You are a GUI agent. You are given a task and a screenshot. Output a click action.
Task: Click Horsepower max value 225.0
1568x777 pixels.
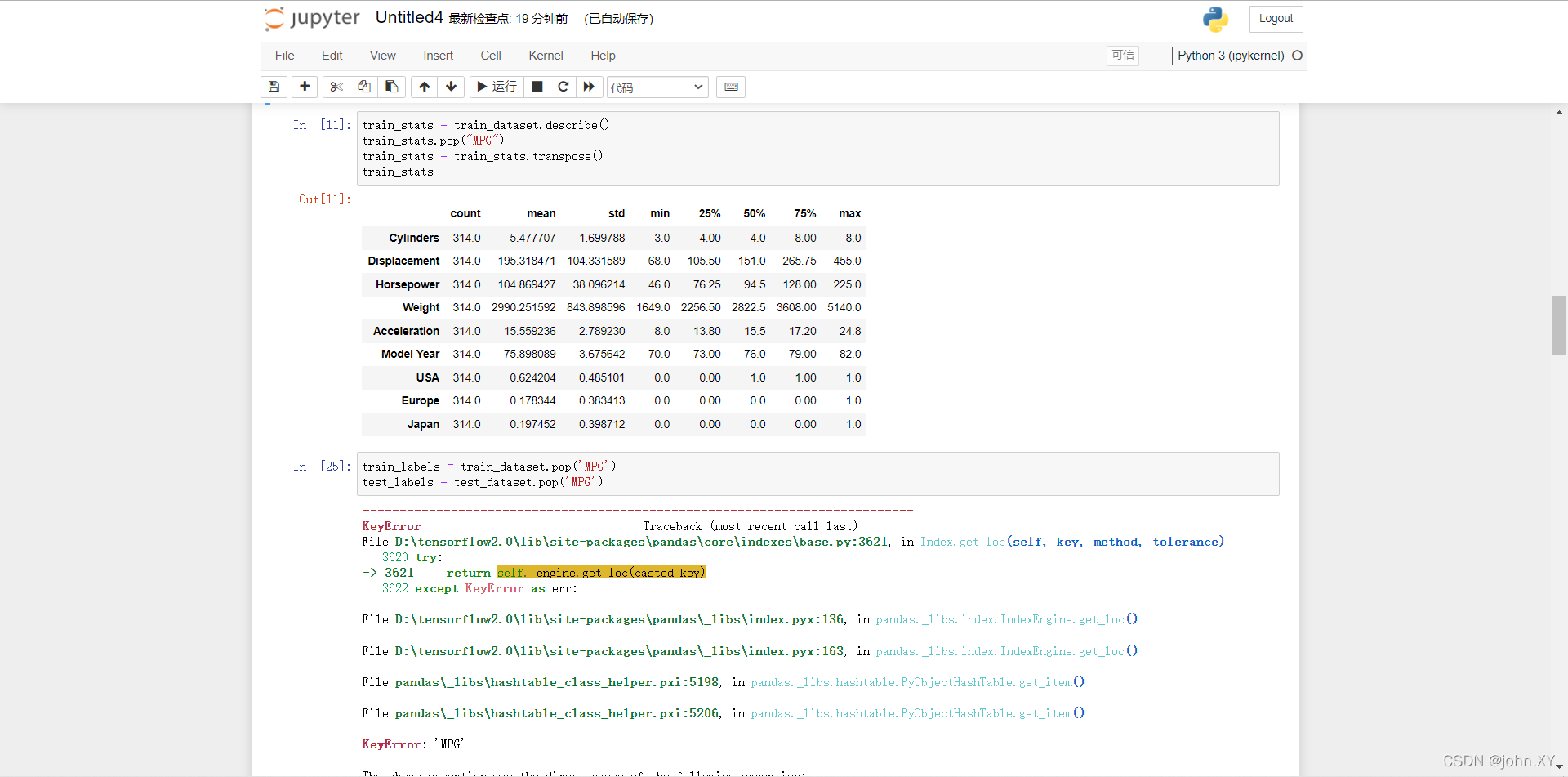point(847,285)
